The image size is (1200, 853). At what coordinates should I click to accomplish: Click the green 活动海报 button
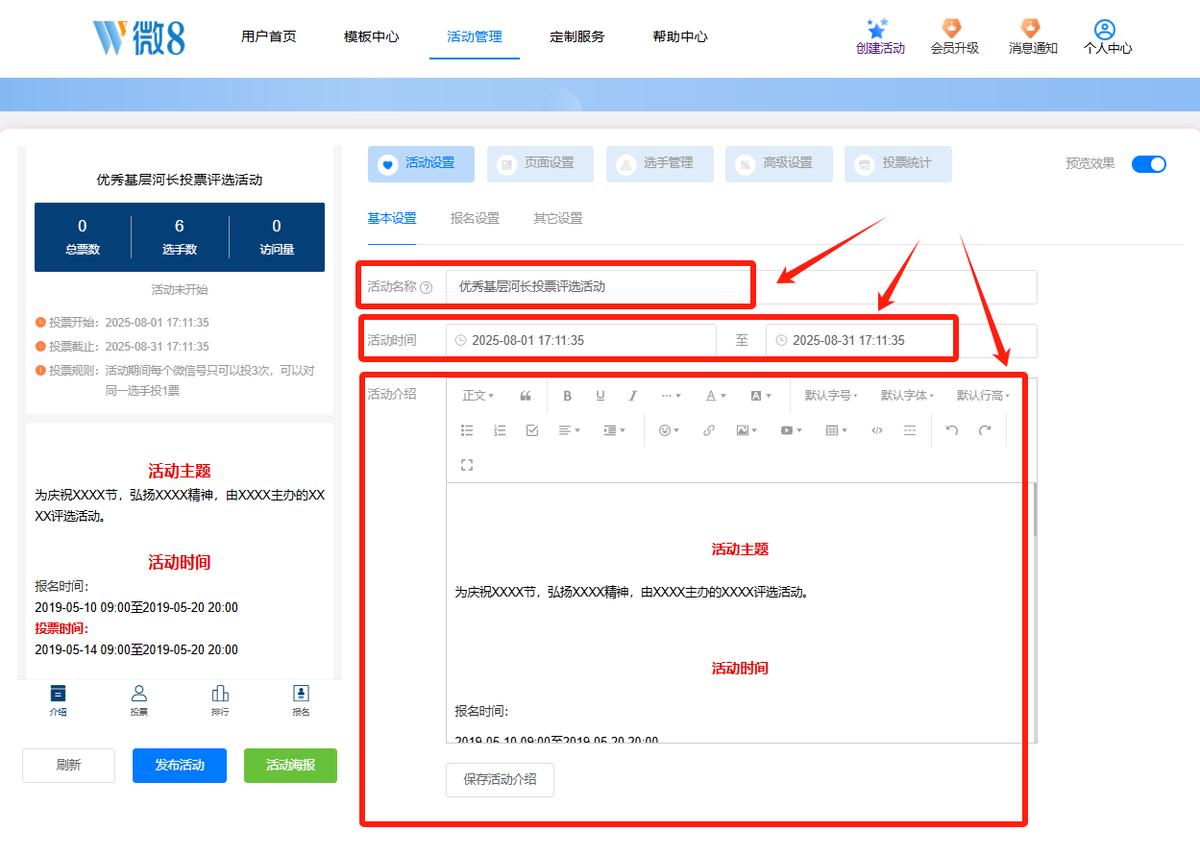point(290,766)
